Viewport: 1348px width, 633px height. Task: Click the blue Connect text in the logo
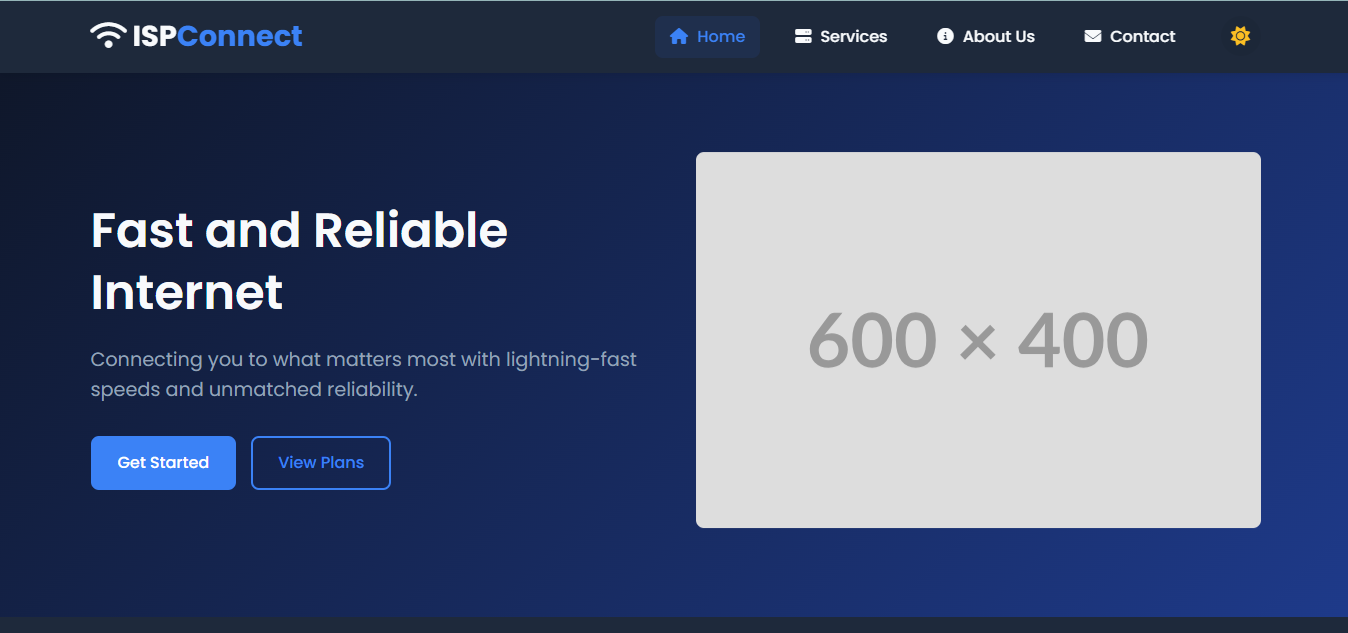point(240,37)
